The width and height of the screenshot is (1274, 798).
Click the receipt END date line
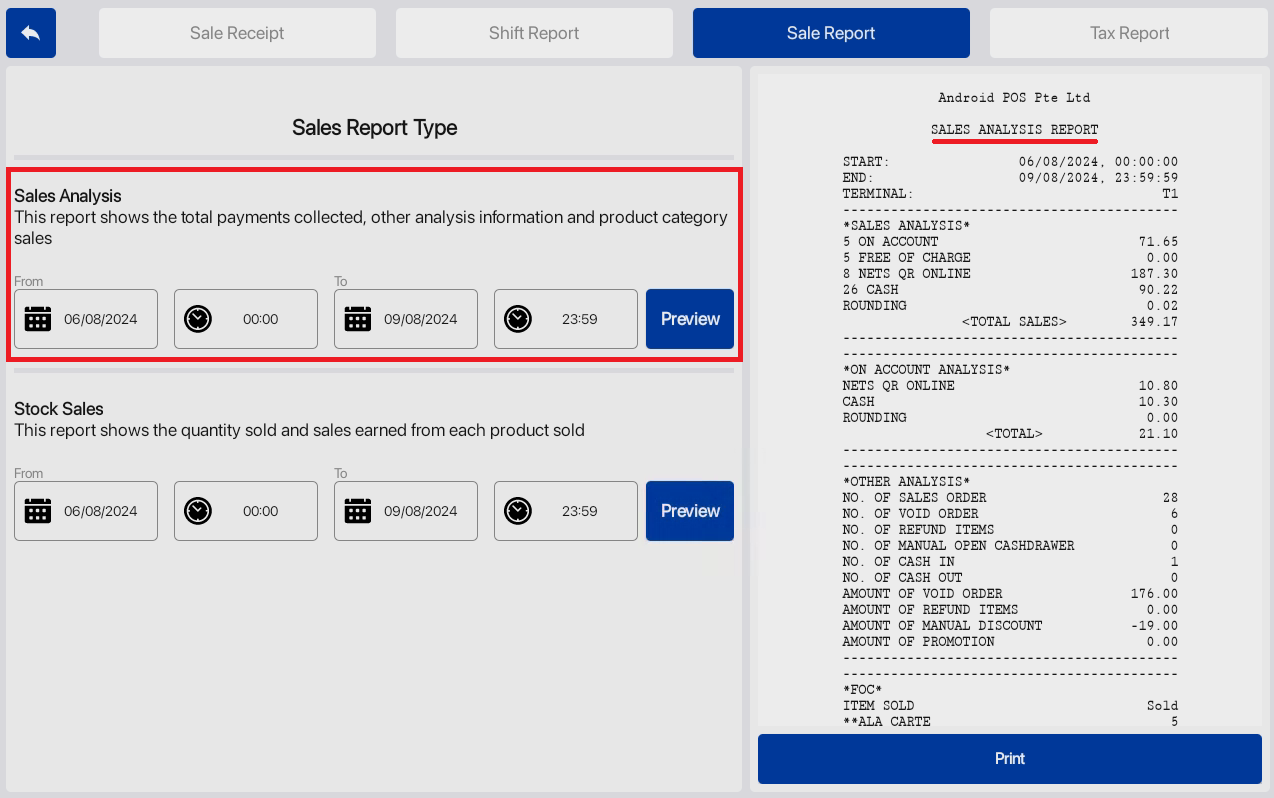(x=1010, y=178)
